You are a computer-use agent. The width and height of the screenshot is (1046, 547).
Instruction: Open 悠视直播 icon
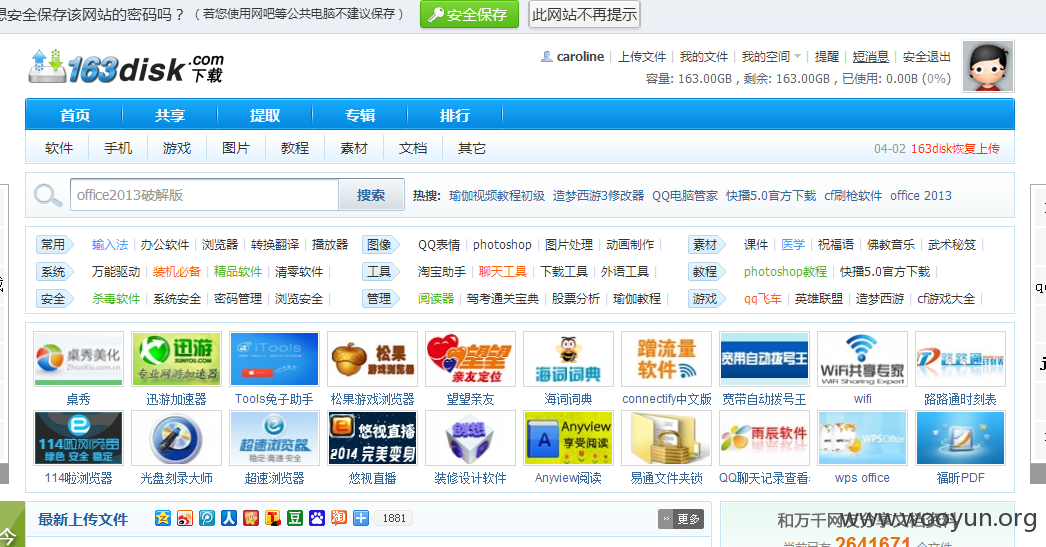tap(372, 438)
